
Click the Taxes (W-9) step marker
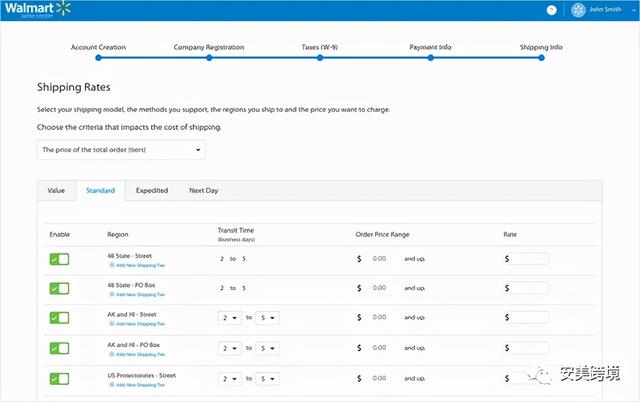coord(320,58)
